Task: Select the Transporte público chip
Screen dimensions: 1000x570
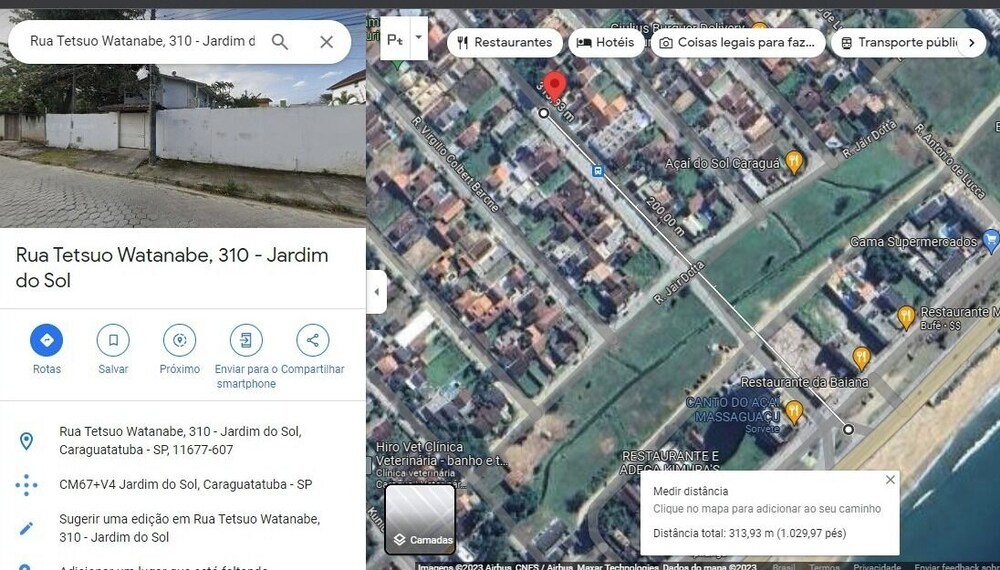Action: click(x=901, y=43)
